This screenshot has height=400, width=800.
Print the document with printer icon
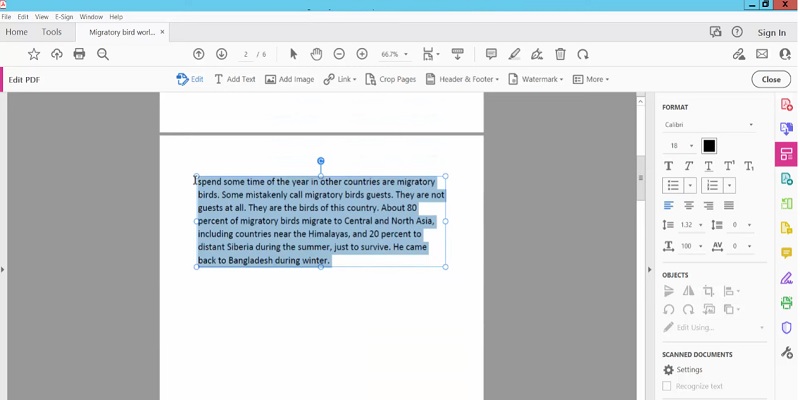coord(79,54)
